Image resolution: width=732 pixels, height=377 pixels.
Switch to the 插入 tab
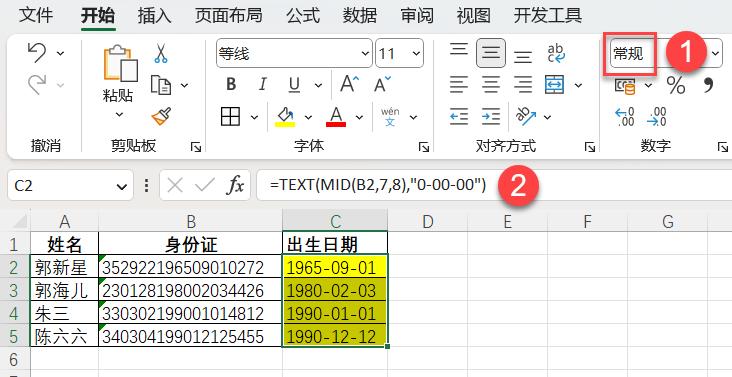[x=155, y=15]
